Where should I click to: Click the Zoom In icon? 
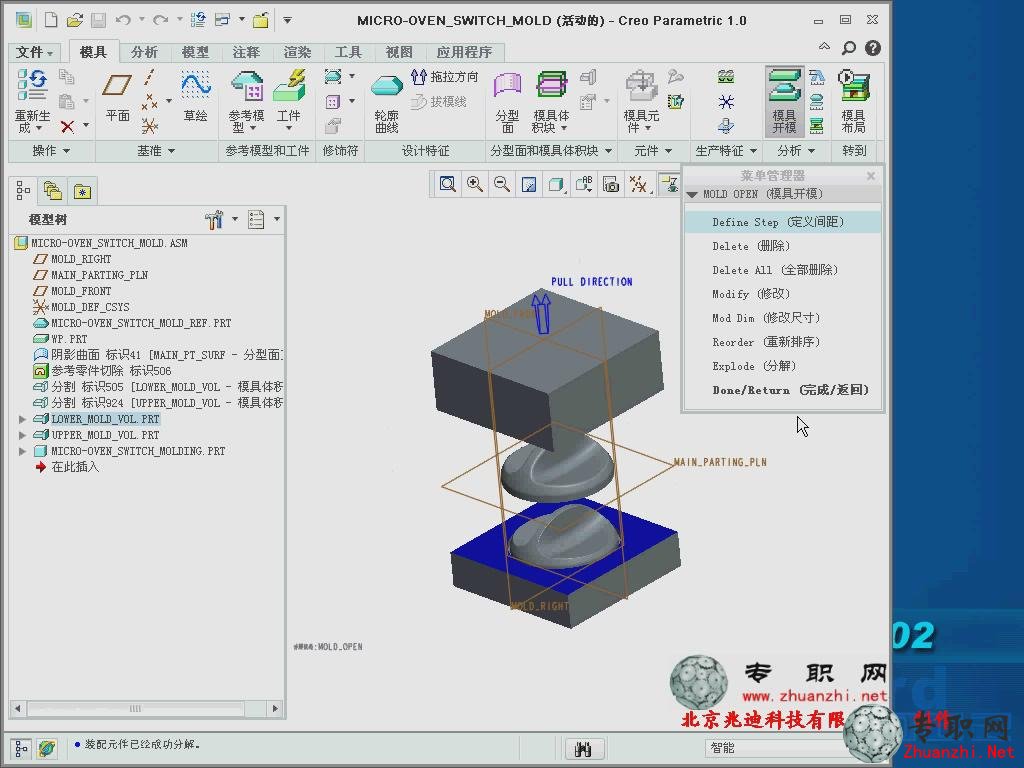pyautogui.click(x=475, y=184)
